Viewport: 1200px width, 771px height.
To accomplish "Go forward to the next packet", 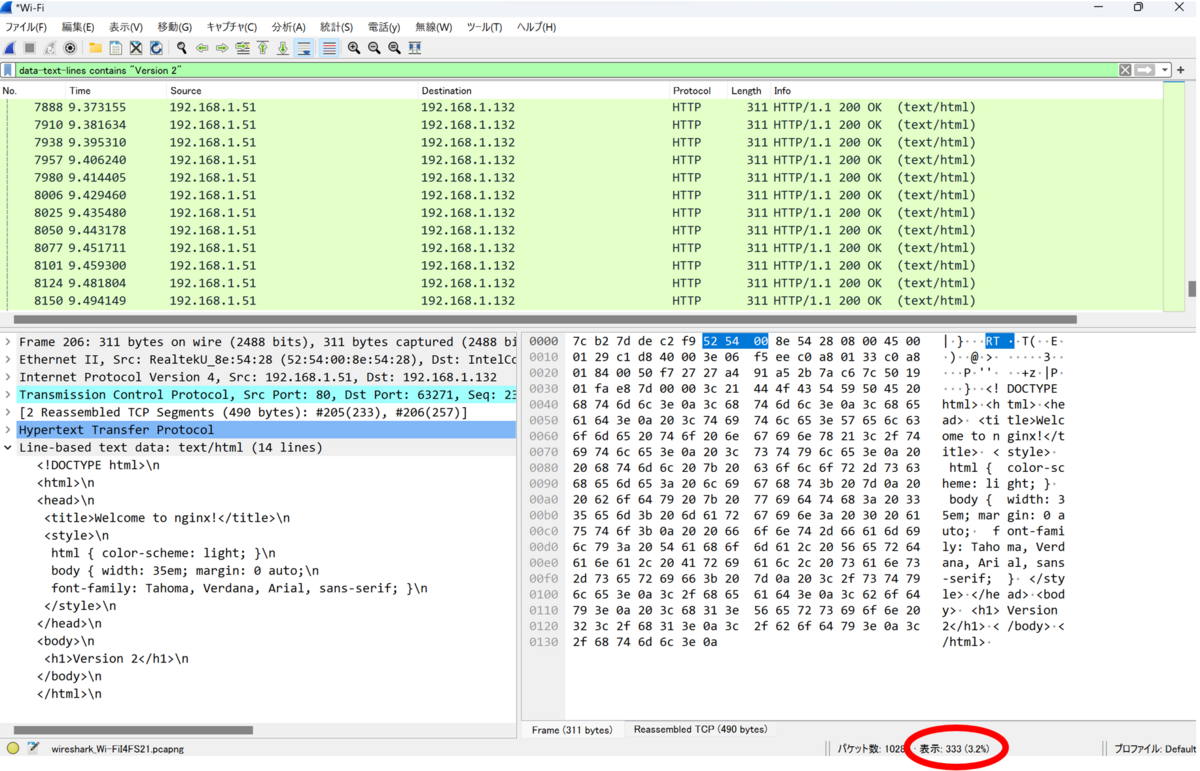I will [x=222, y=47].
